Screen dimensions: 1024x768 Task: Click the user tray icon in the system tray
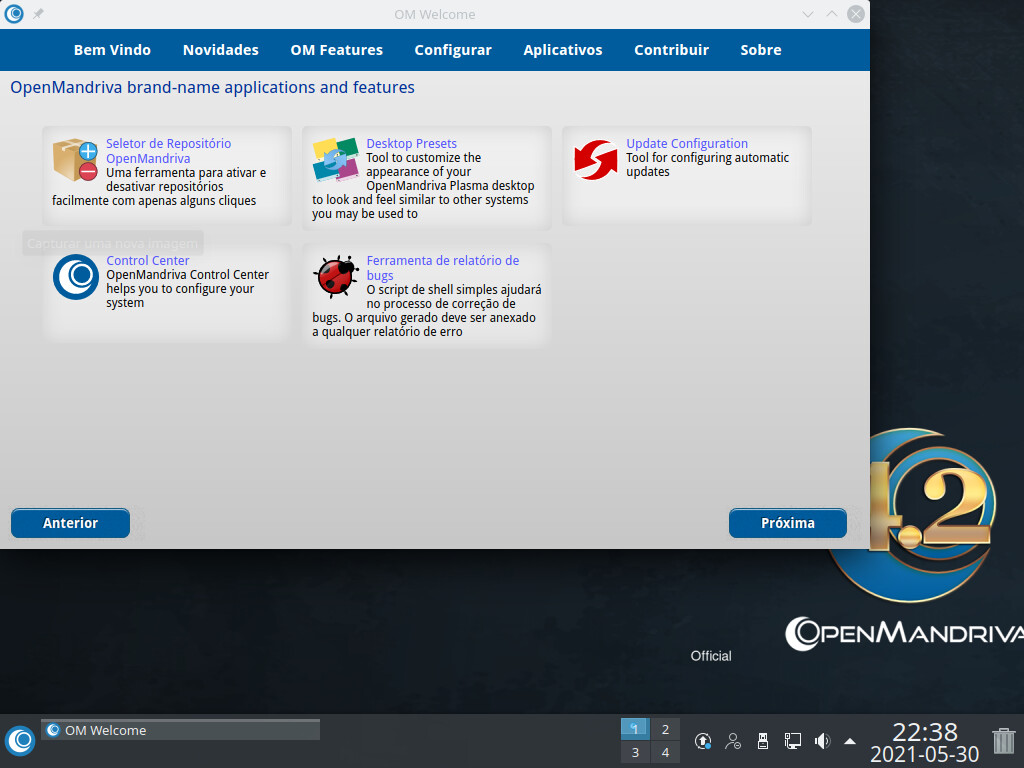733,741
